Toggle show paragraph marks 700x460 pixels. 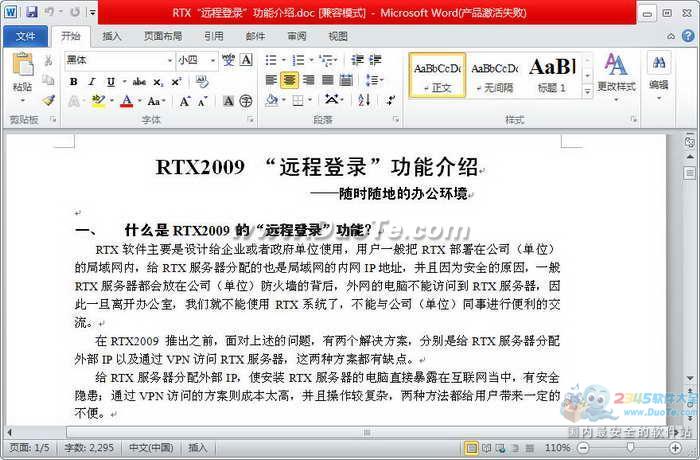[390, 100]
